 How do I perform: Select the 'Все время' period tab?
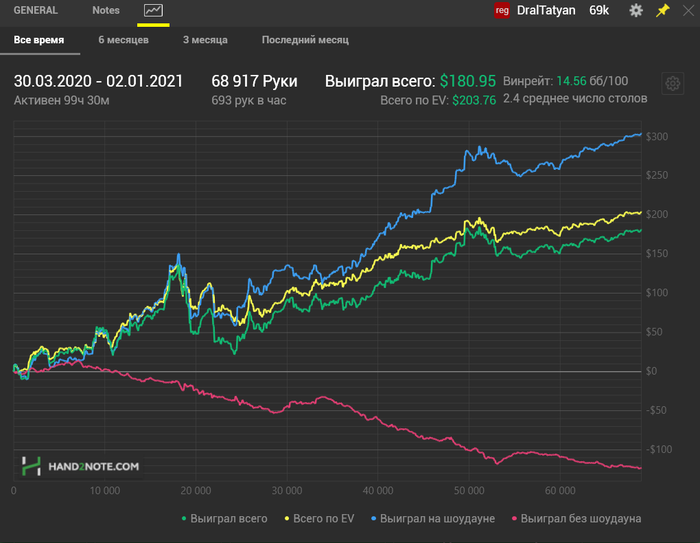pyautogui.click(x=39, y=40)
